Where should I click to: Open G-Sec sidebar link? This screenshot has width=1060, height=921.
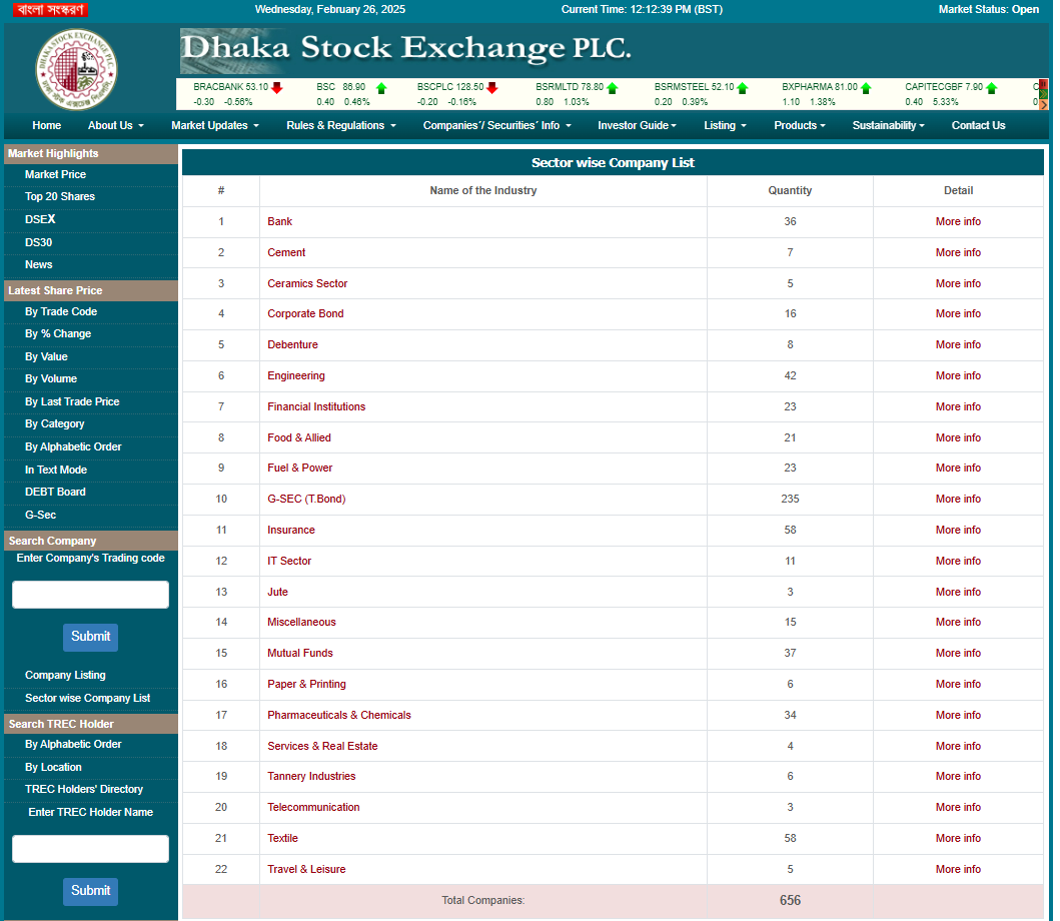[41, 515]
